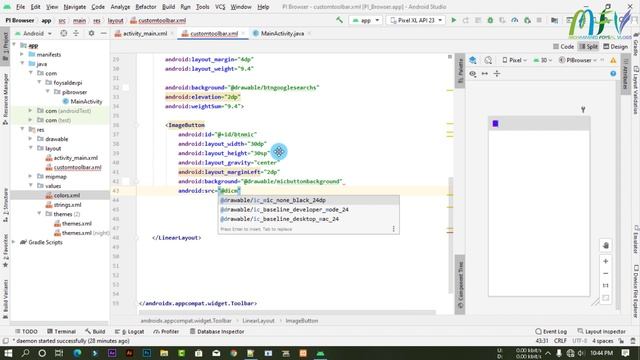Viewport: 640px width, 360px height.
Task: Open the Android profiler gauge icon
Action: (x=515, y=20)
